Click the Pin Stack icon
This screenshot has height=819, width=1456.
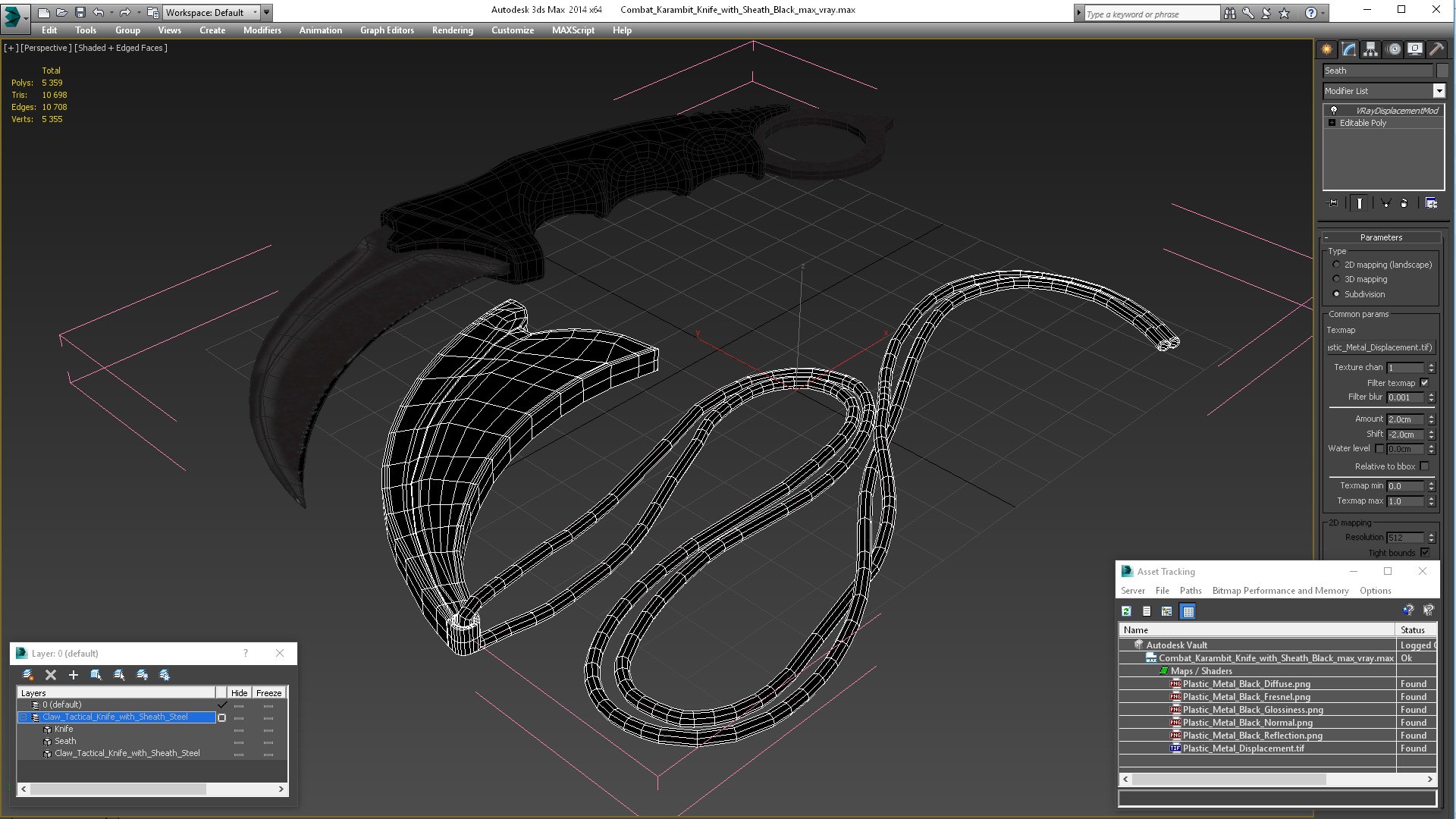[1333, 203]
